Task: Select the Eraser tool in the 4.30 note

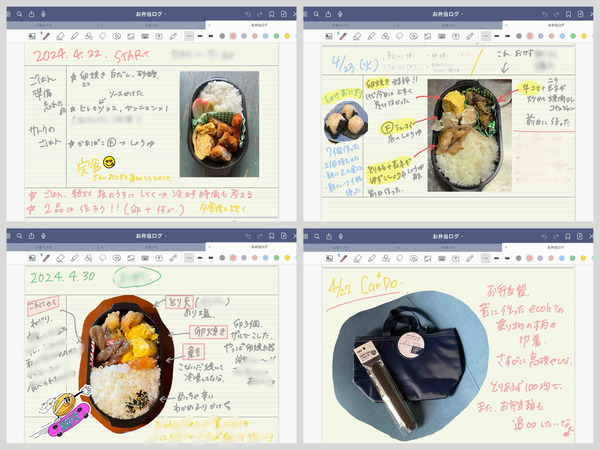Action: (x=60, y=258)
